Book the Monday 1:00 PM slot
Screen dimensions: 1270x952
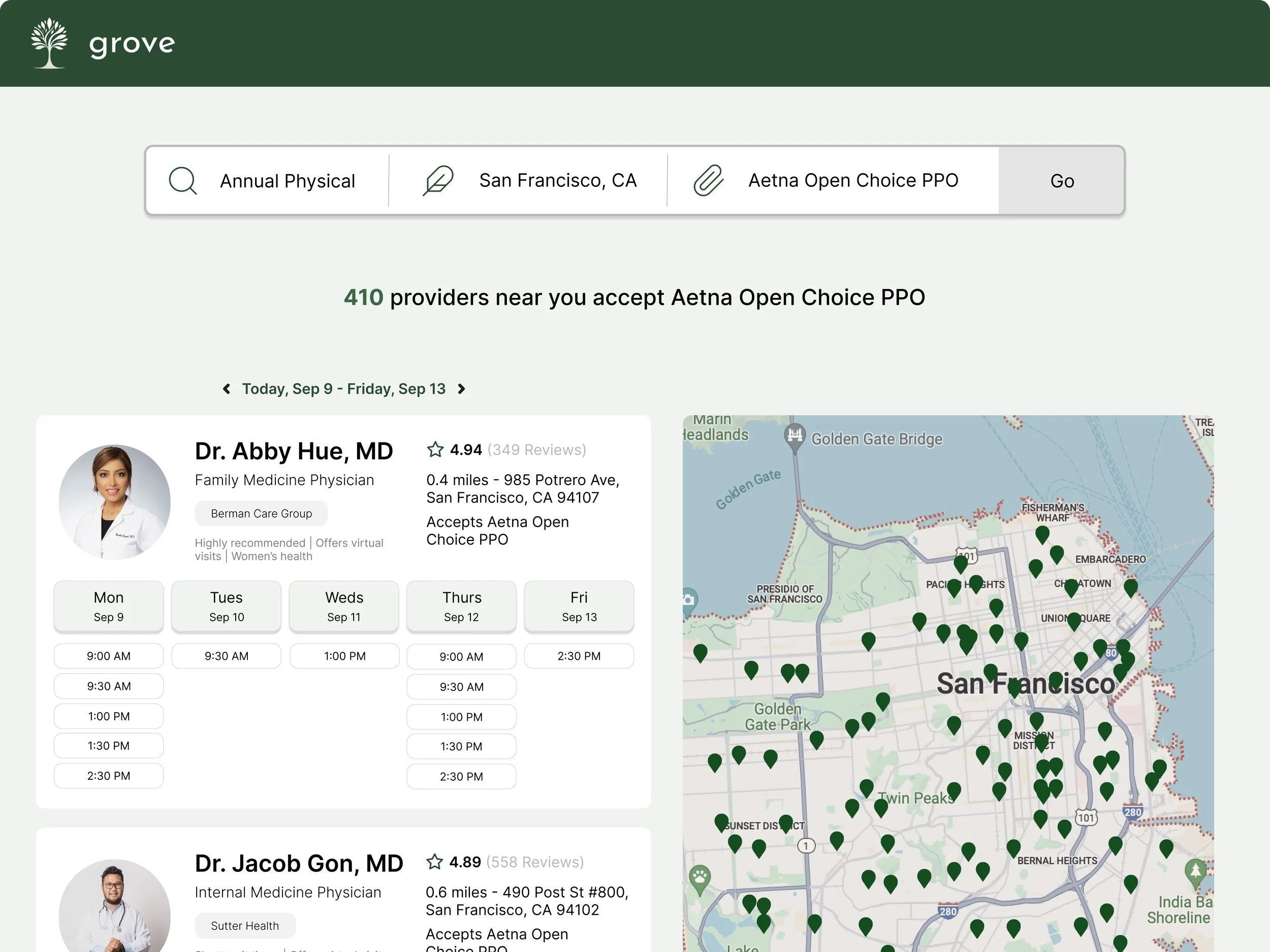109,716
